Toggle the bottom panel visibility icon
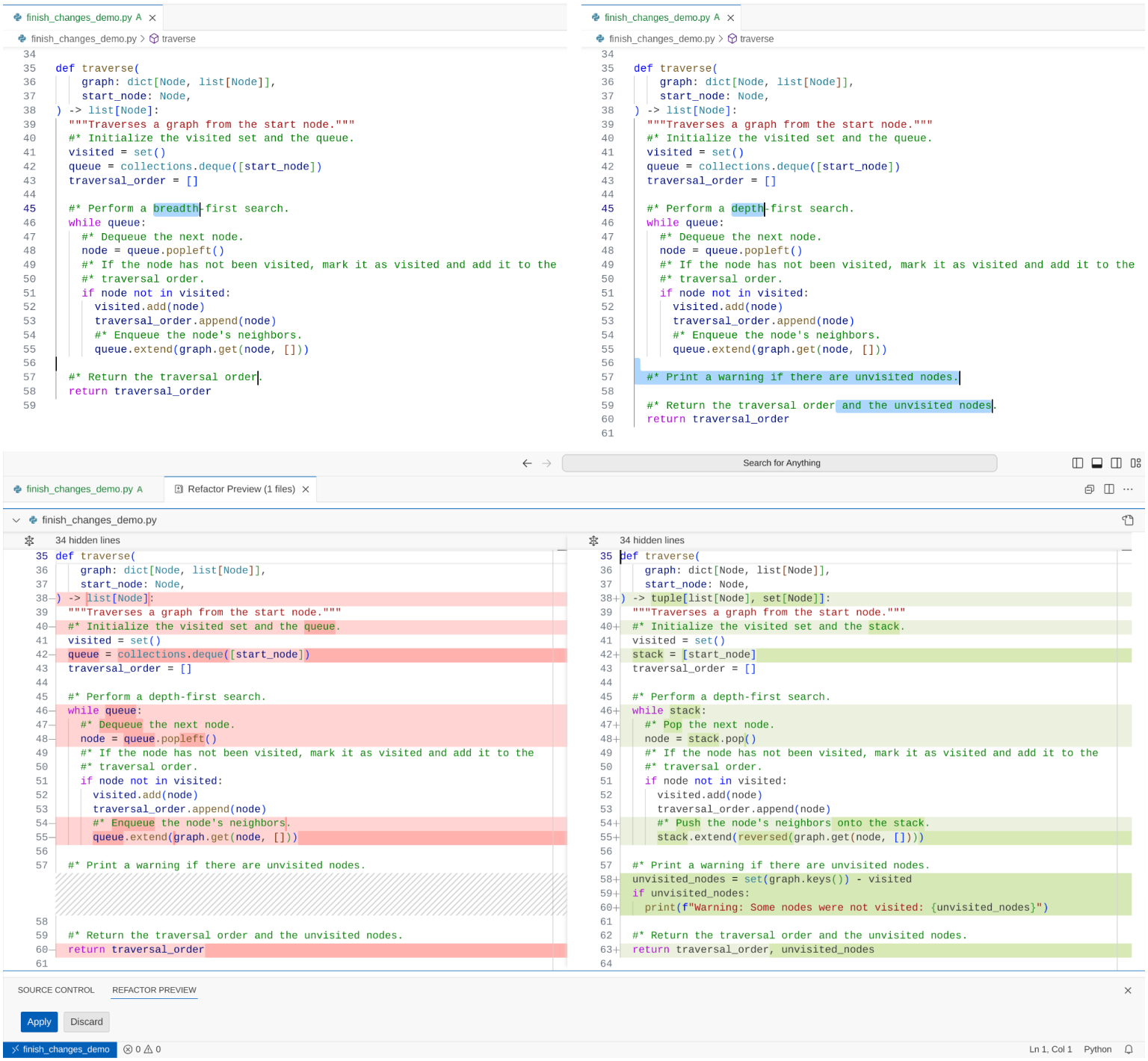Viewport: 1148px width, 1061px height. (1096, 463)
